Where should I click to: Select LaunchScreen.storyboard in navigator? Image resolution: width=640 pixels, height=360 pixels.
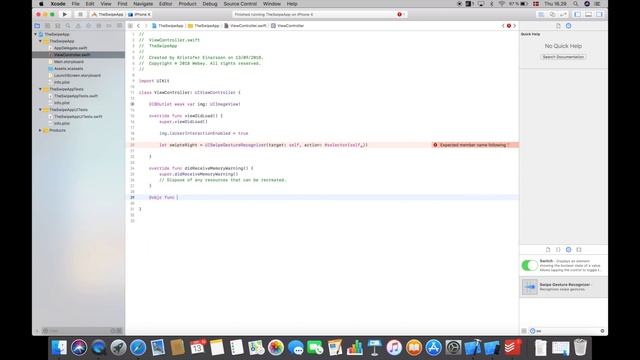click(77, 76)
